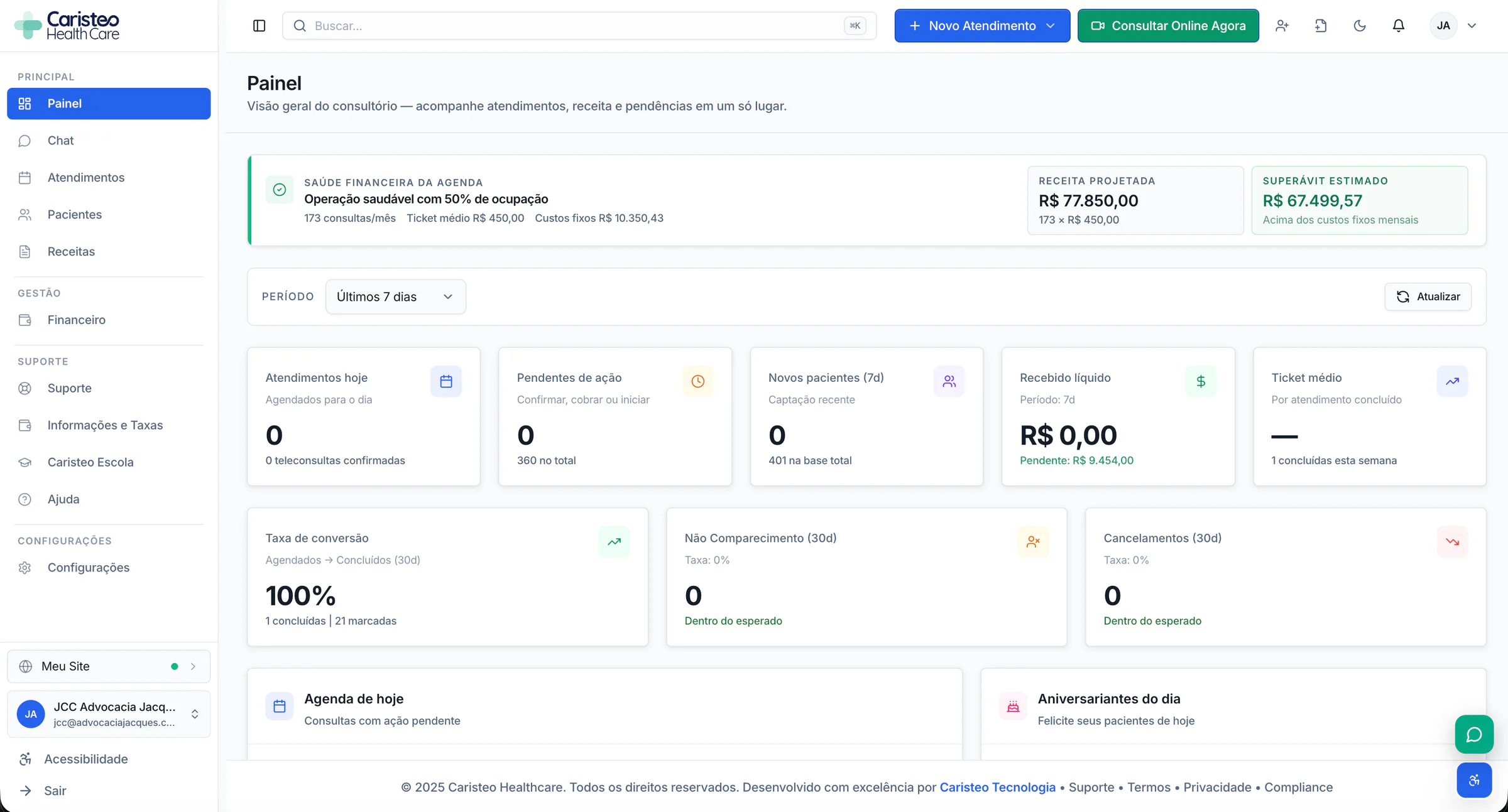Open notifications bell
Viewport: 1508px width, 812px height.
[1399, 26]
